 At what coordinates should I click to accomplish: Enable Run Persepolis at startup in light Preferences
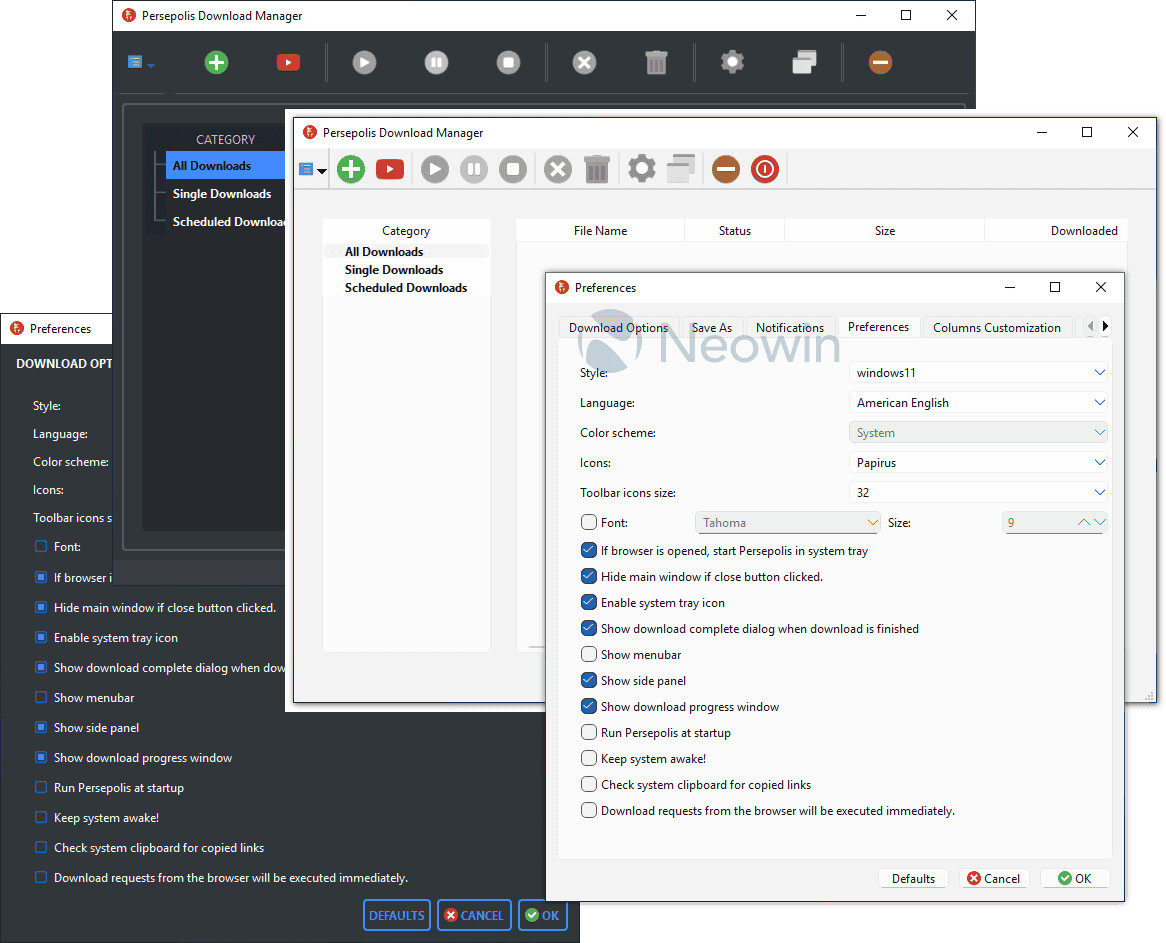[x=589, y=733]
